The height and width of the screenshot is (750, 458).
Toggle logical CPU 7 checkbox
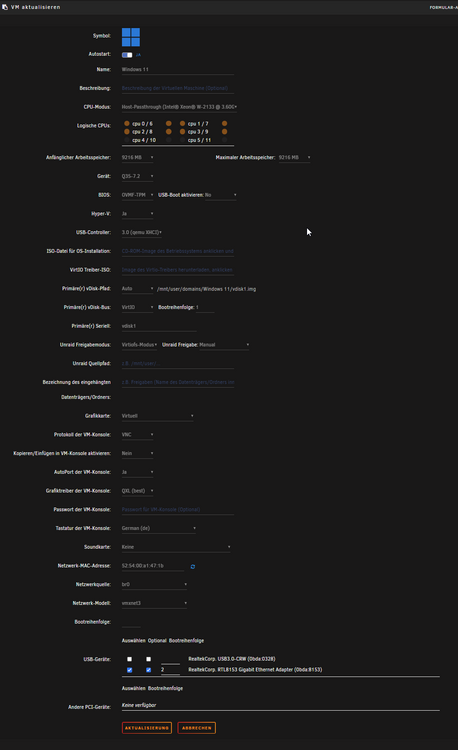coord(224,123)
